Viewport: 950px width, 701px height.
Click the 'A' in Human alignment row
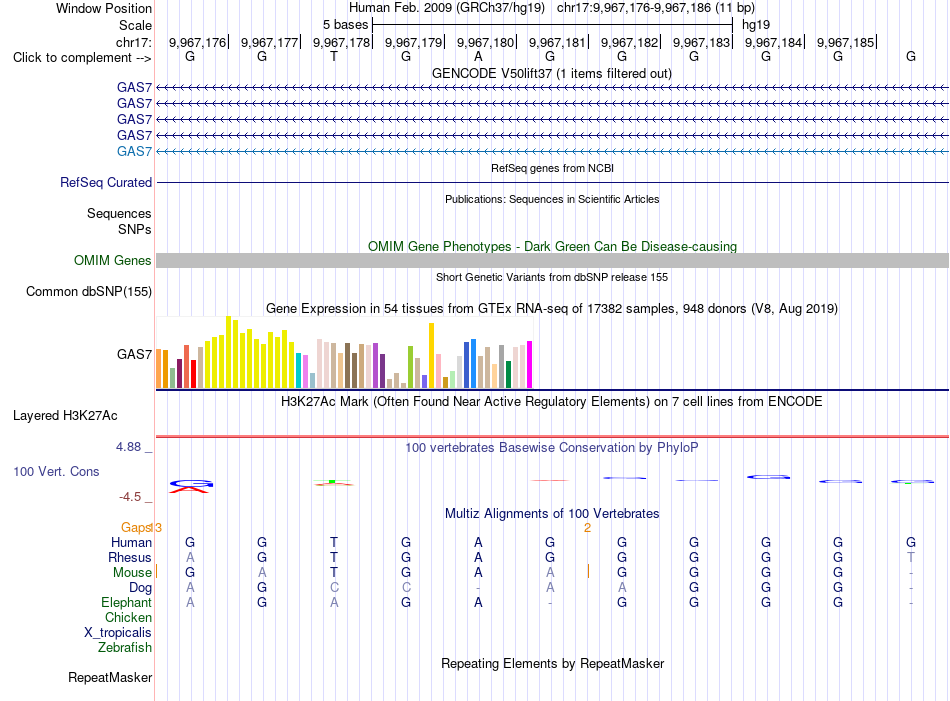[478, 542]
